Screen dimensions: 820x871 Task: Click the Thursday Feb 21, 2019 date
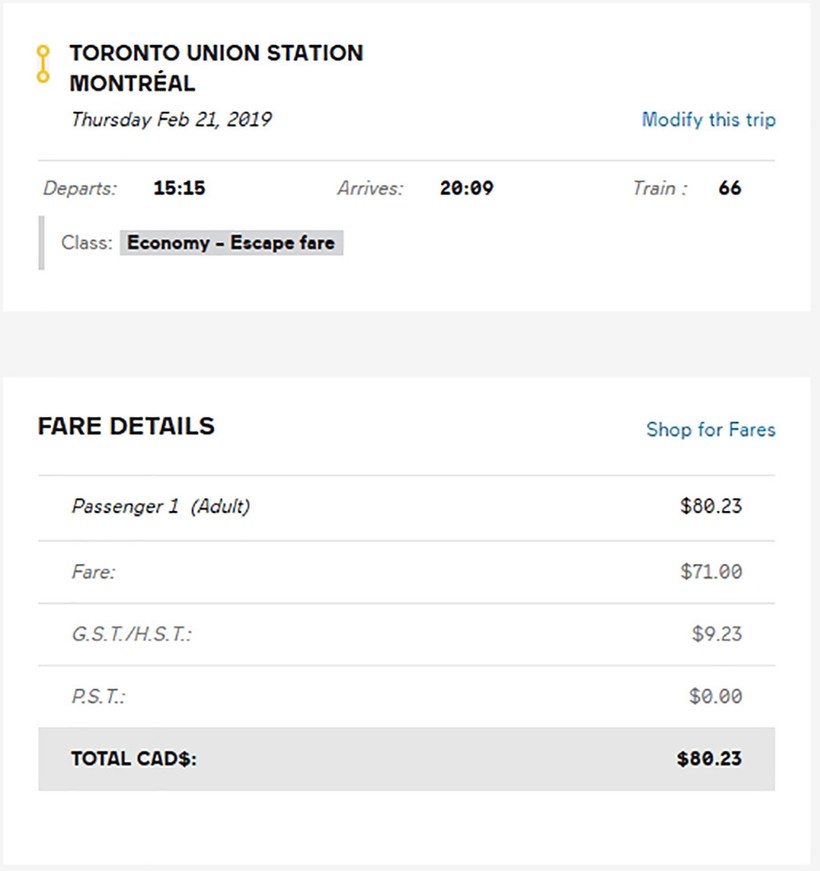171,120
